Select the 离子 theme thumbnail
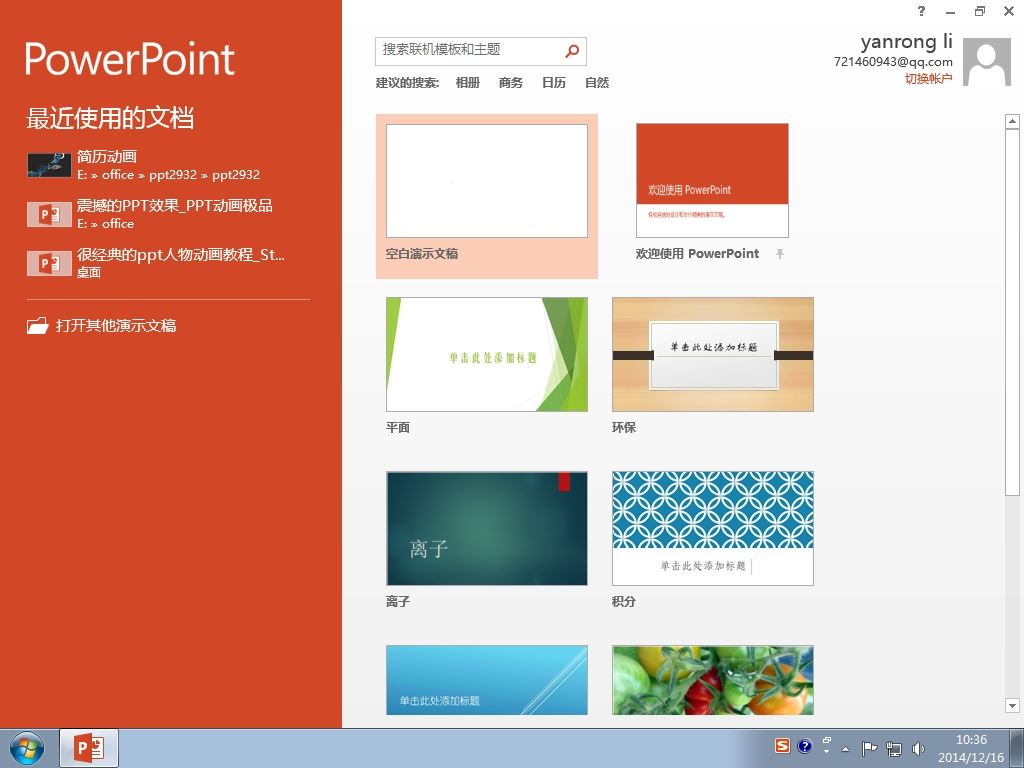 tap(487, 528)
